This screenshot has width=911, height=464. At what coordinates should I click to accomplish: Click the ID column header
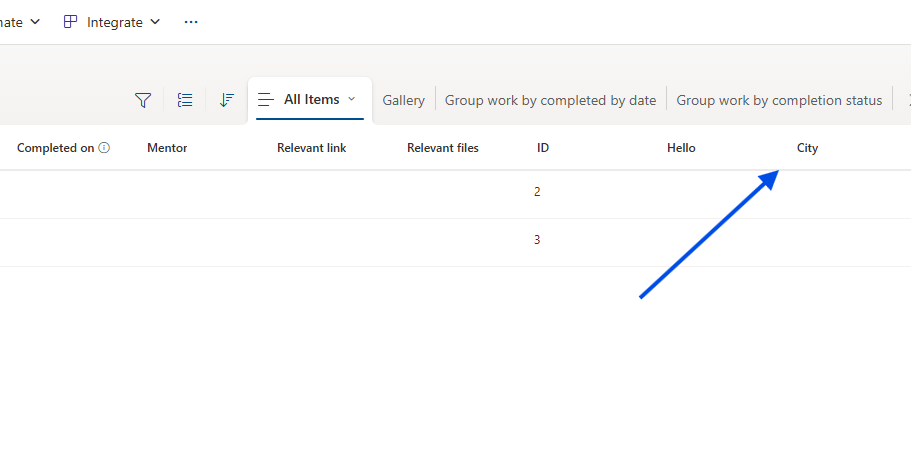click(543, 148)
